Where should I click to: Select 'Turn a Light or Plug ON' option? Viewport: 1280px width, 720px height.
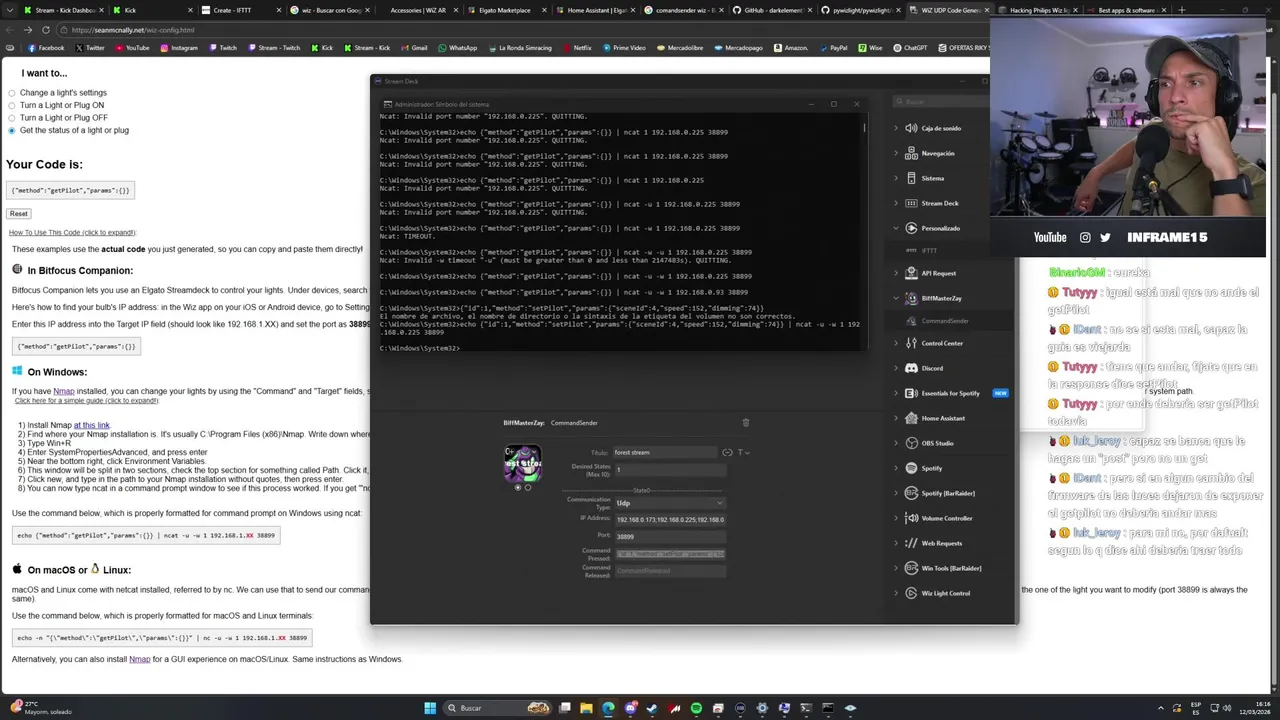(x=12, y=105)
